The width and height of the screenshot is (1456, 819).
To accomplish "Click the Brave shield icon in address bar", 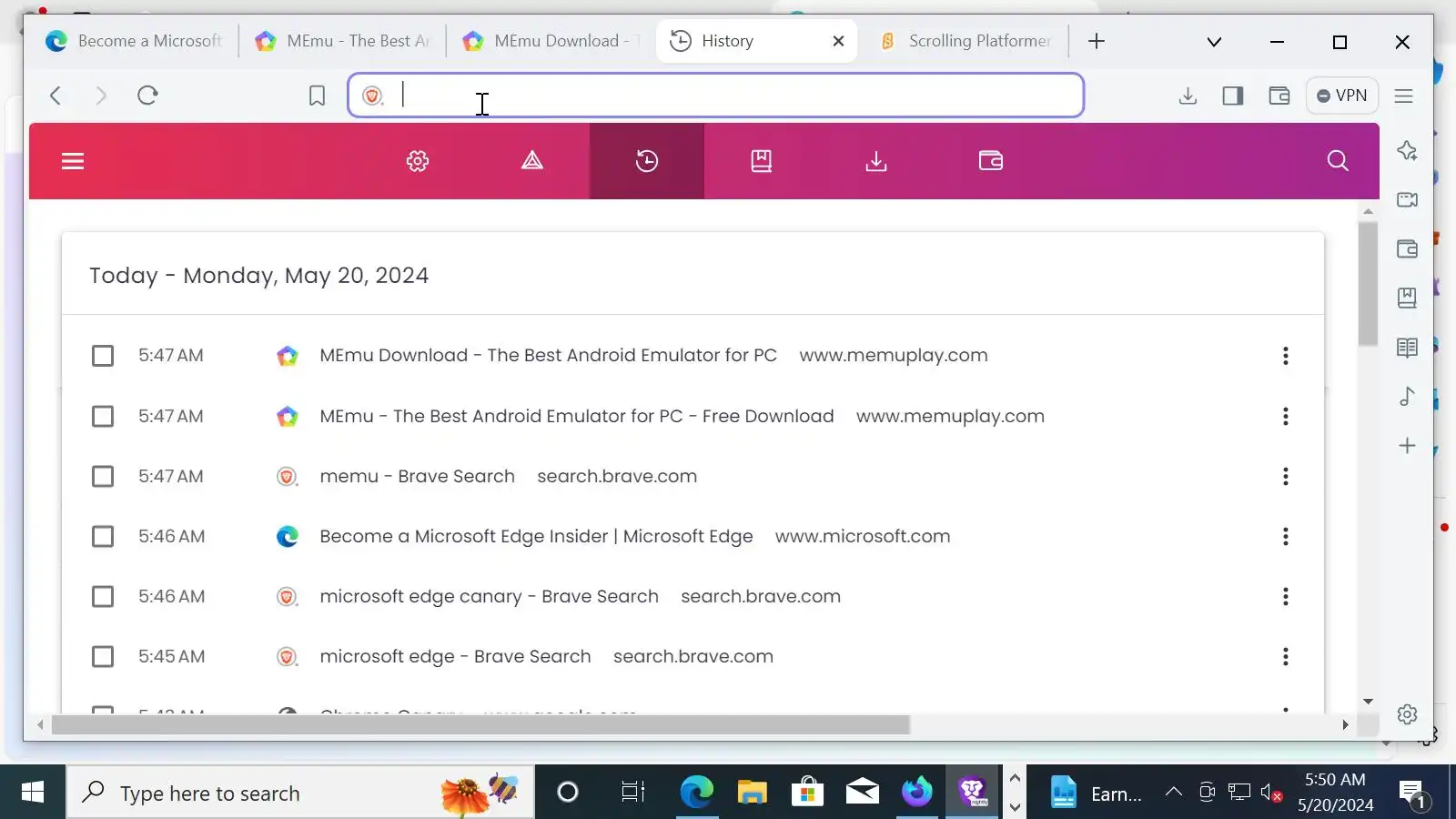I will coord(372,96).
